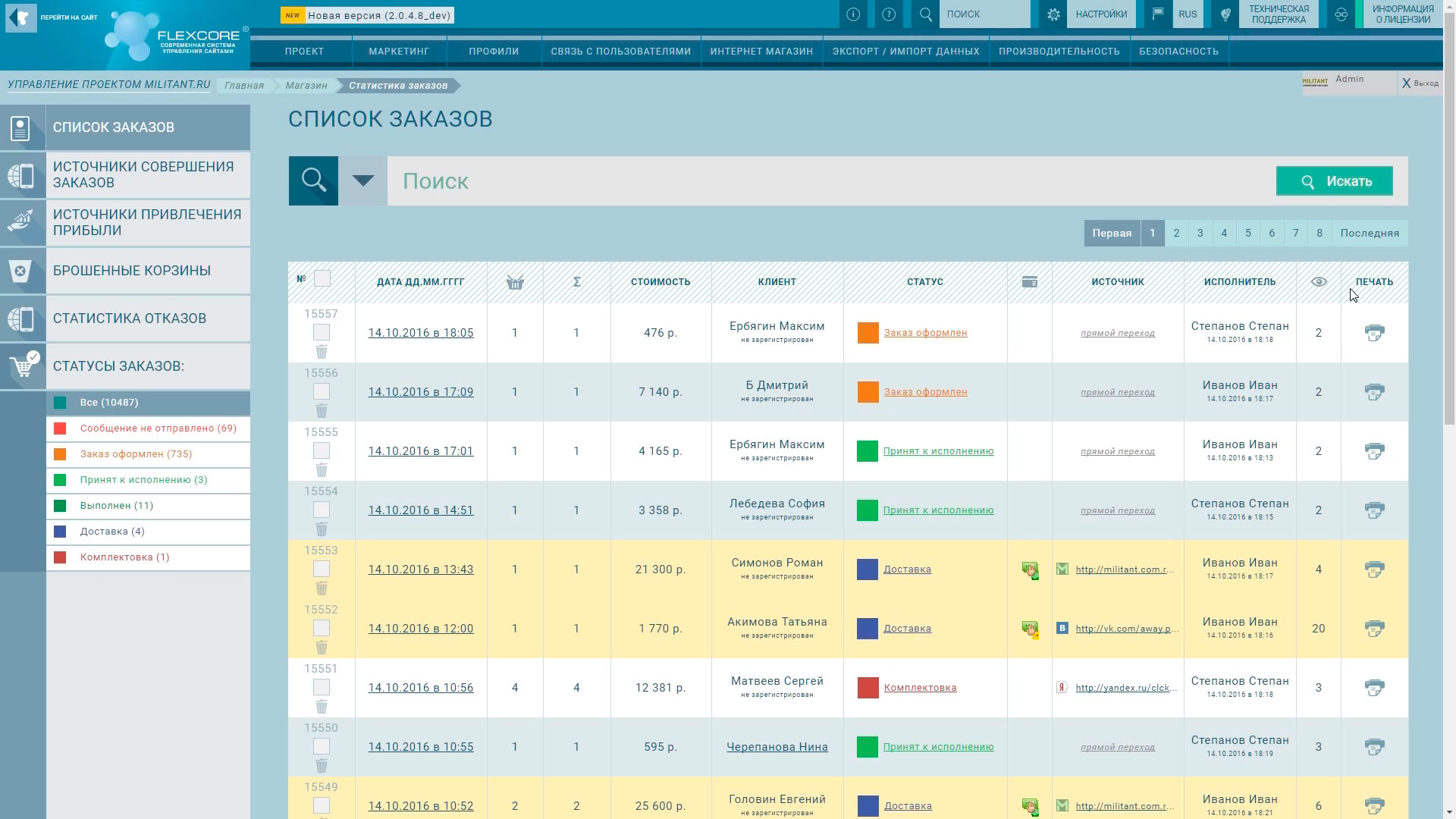Click payment icon for Симонов Роман order

(x=1030, y=570)
